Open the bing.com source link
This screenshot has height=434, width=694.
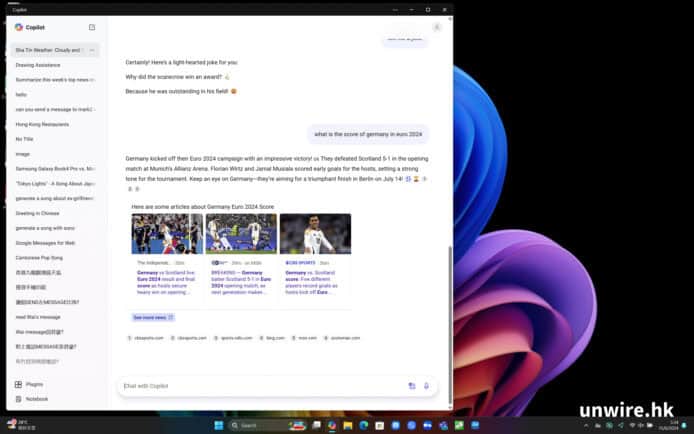coord(275,338)
